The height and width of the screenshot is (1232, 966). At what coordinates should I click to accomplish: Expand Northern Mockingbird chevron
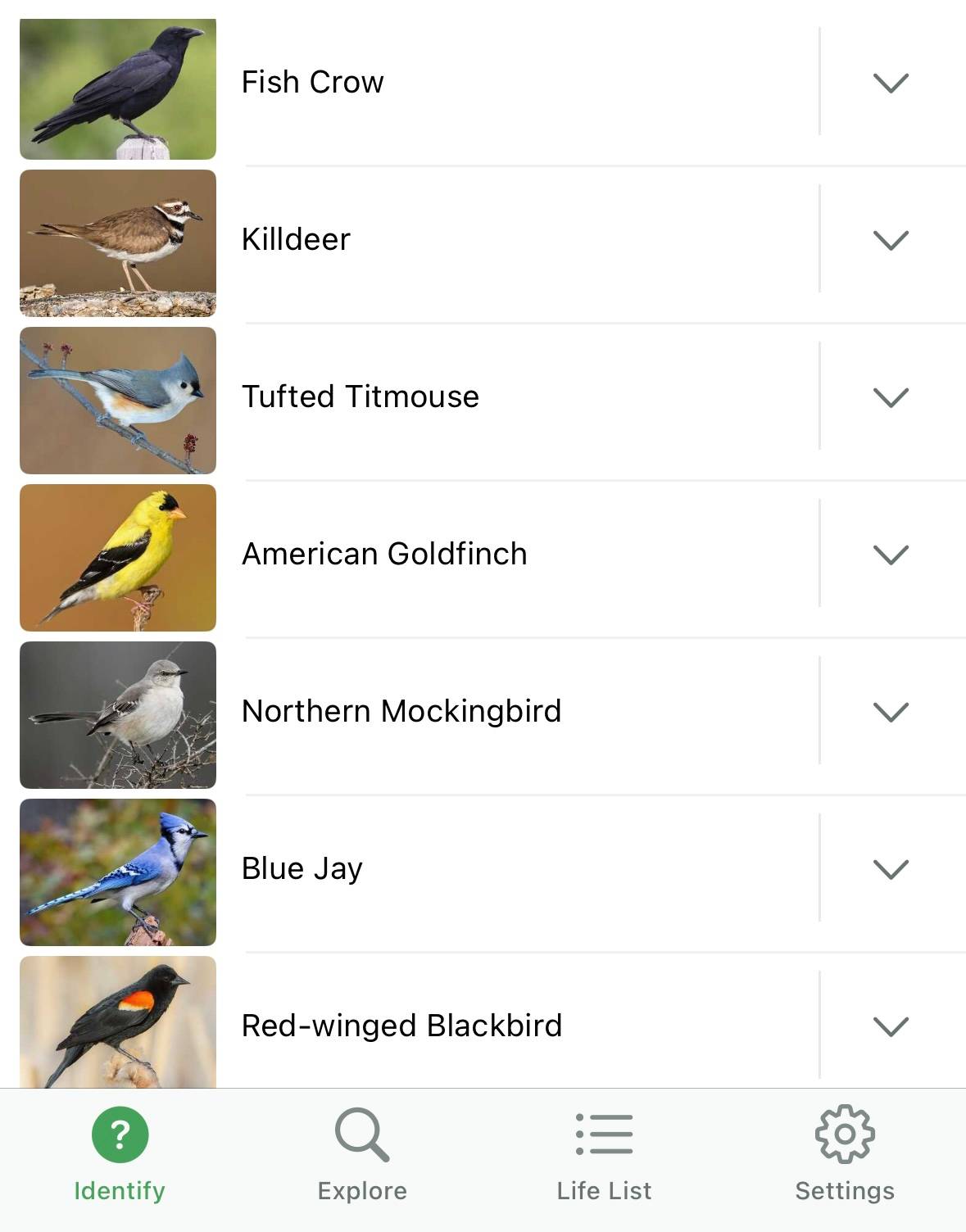tap(891, 712)
